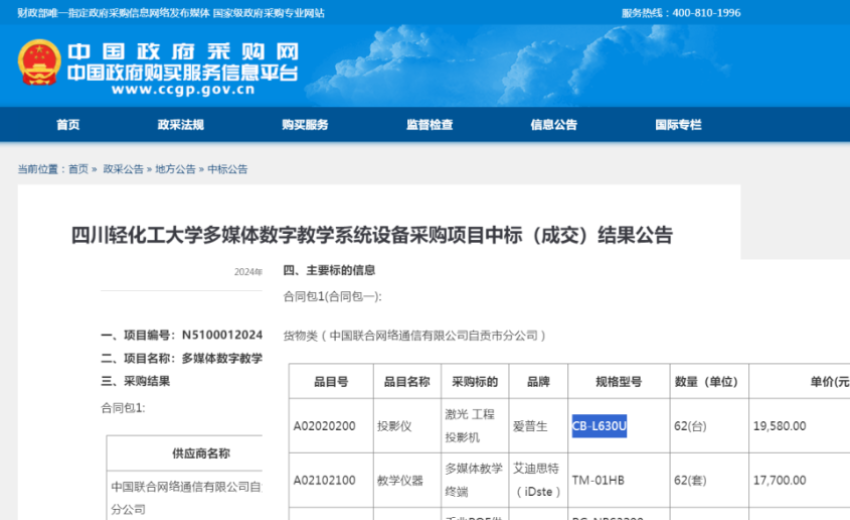Click the 品目号 column header
850x520 pixels.
click(331, 382)
